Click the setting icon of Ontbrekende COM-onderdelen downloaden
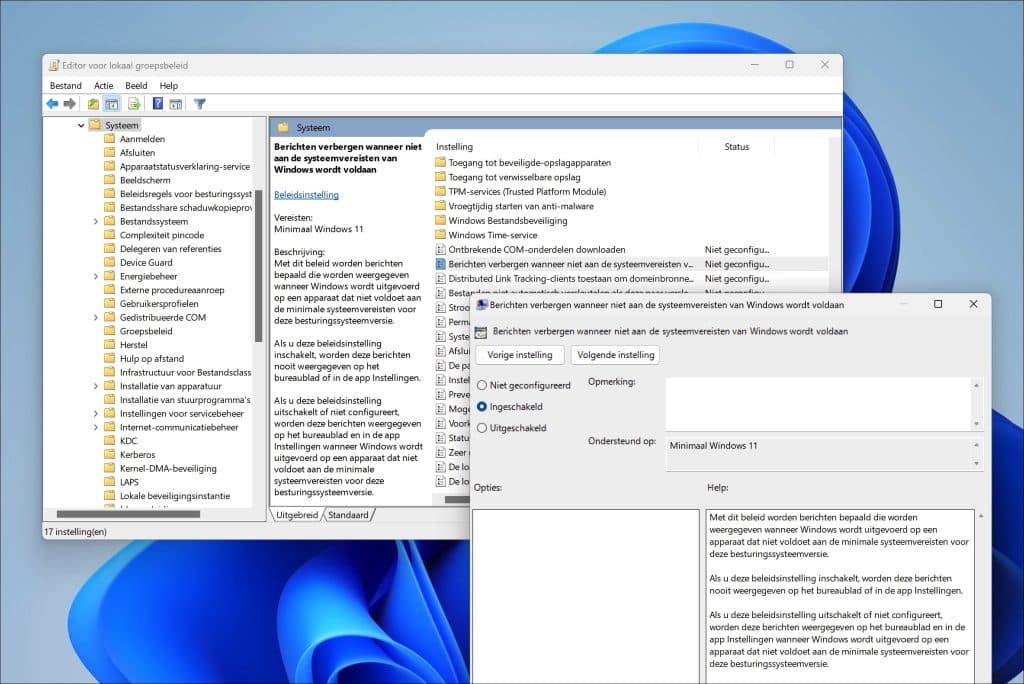 440,249
